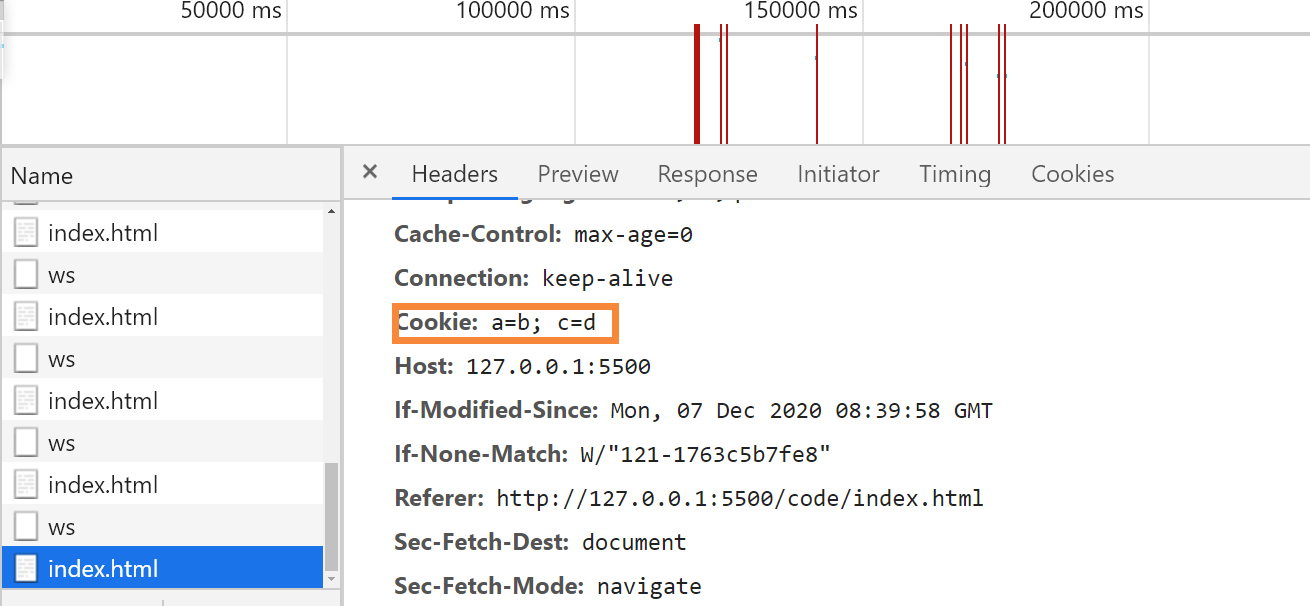This screenshot has height=606, width=1310.
Task: Open the Cookies tab
Action: (1072, 174)
